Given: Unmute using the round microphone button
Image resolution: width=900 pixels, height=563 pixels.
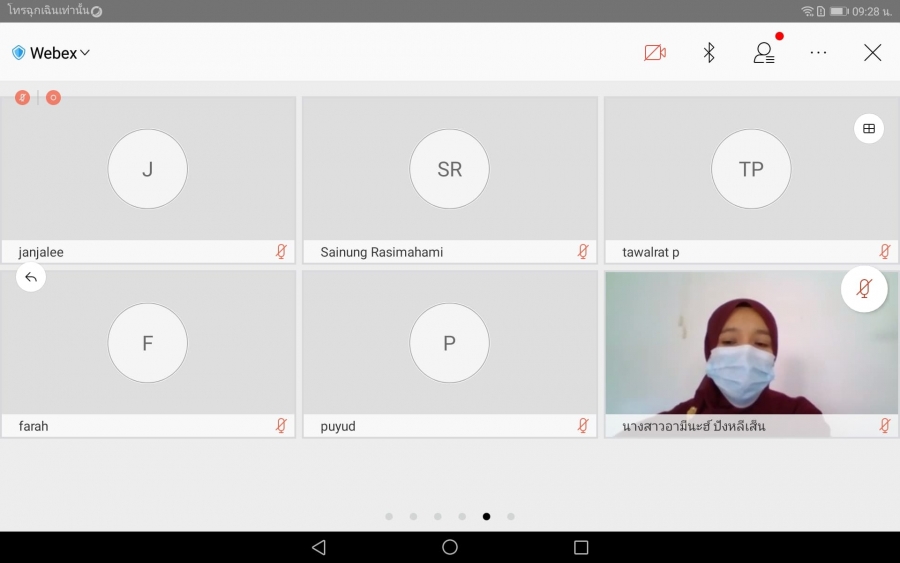Looking at the screenshot, I should pyautogui.click(x=864, y=289).
